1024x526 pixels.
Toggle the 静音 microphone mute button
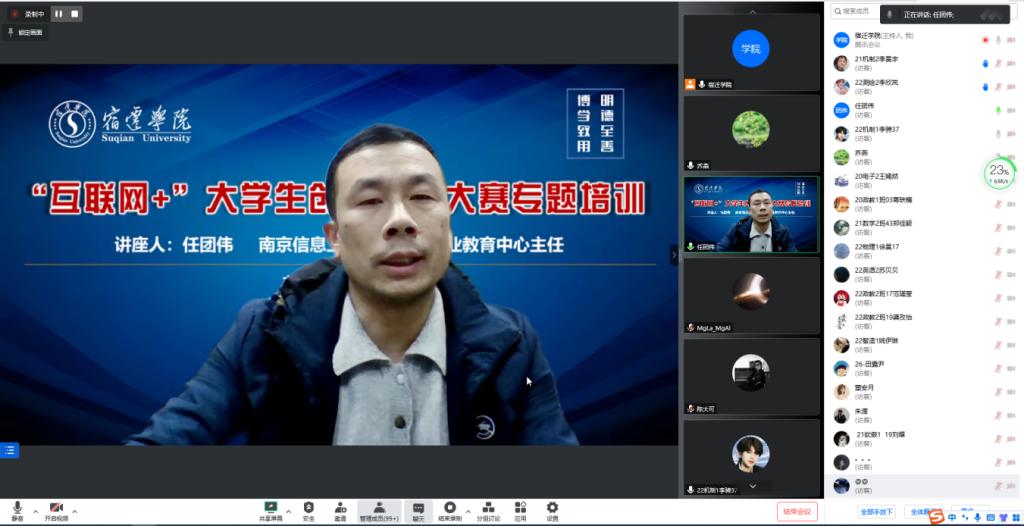pyautogui.click(x=17, y=508)
